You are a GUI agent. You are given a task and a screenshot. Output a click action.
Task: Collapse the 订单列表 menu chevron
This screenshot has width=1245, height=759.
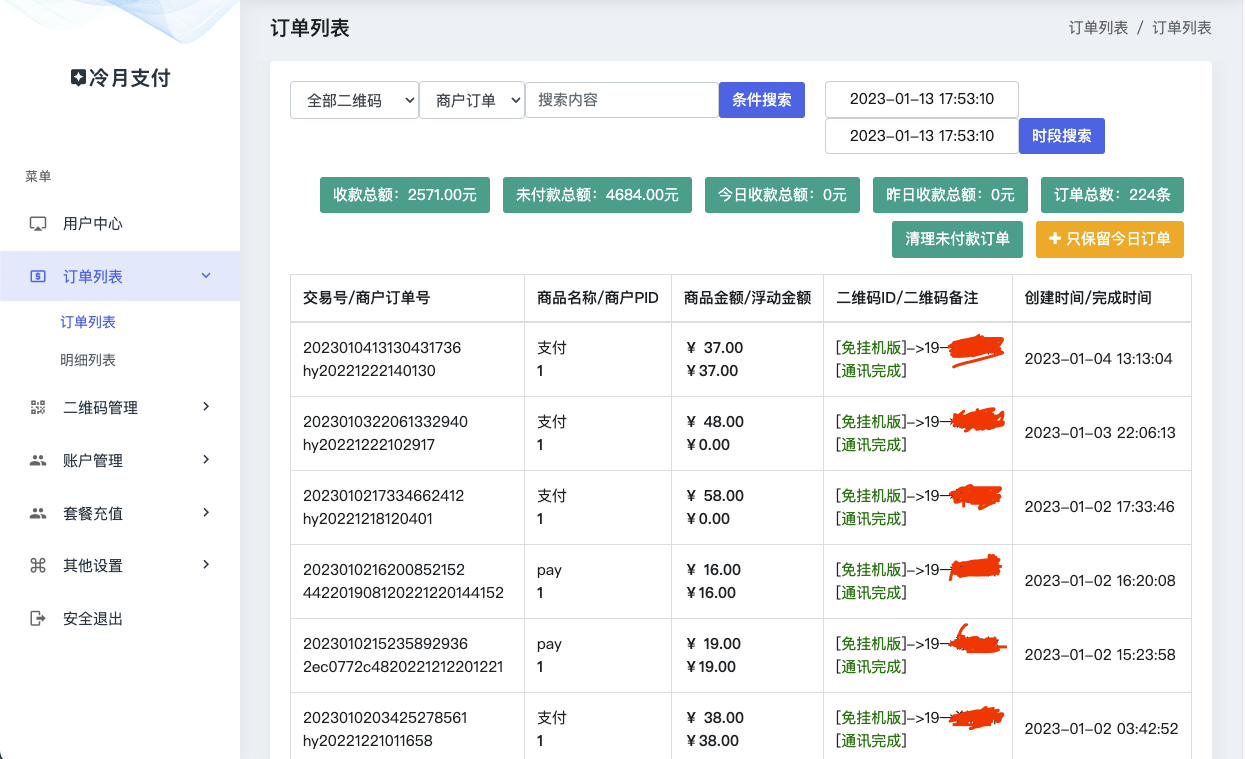[206, 276]
